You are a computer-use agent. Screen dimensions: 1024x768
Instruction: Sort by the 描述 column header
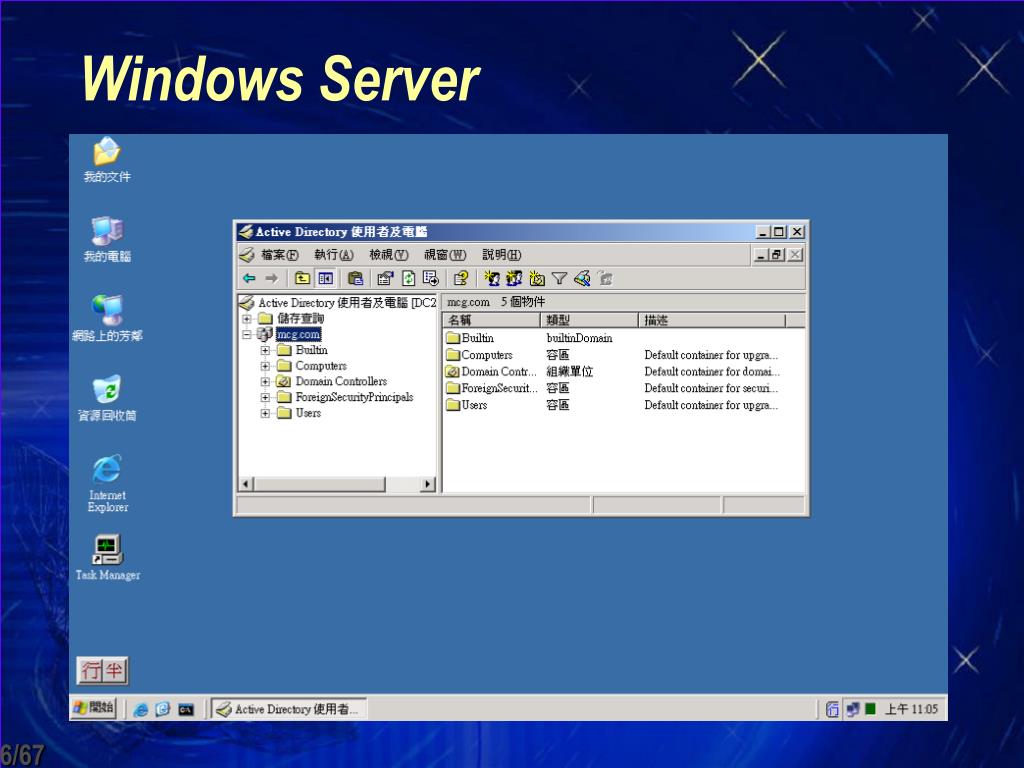(x=712, y=320)
